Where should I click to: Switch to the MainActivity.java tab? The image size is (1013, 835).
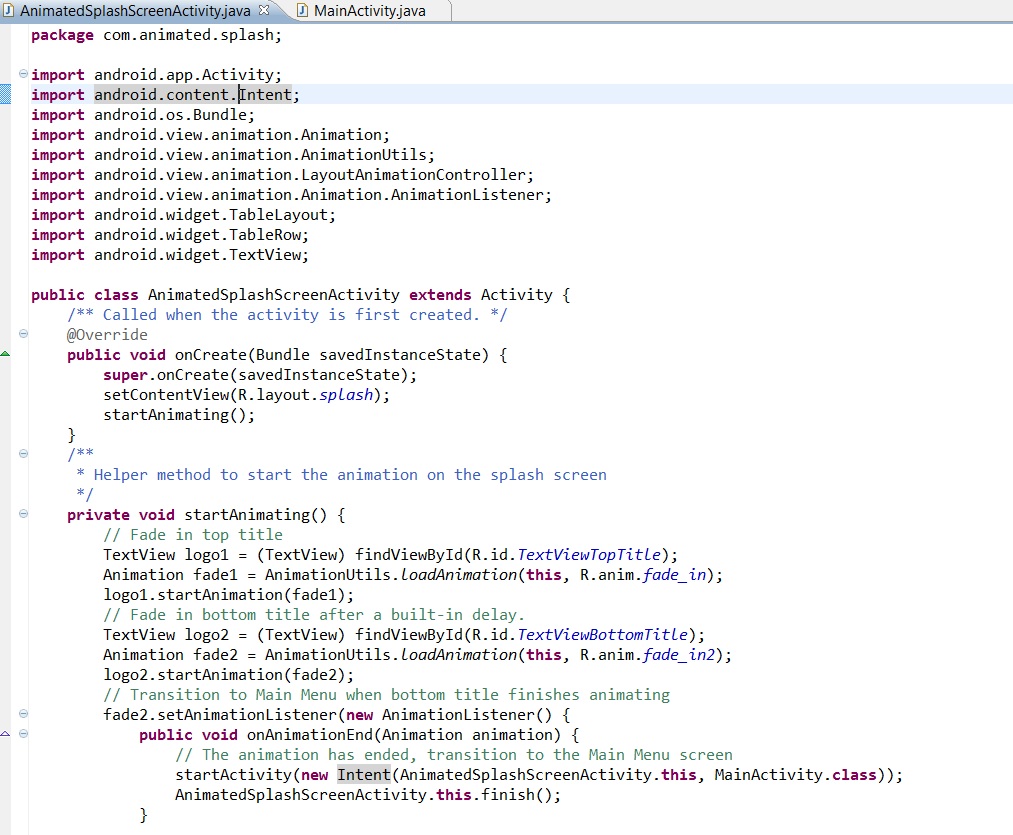point(370,11)
